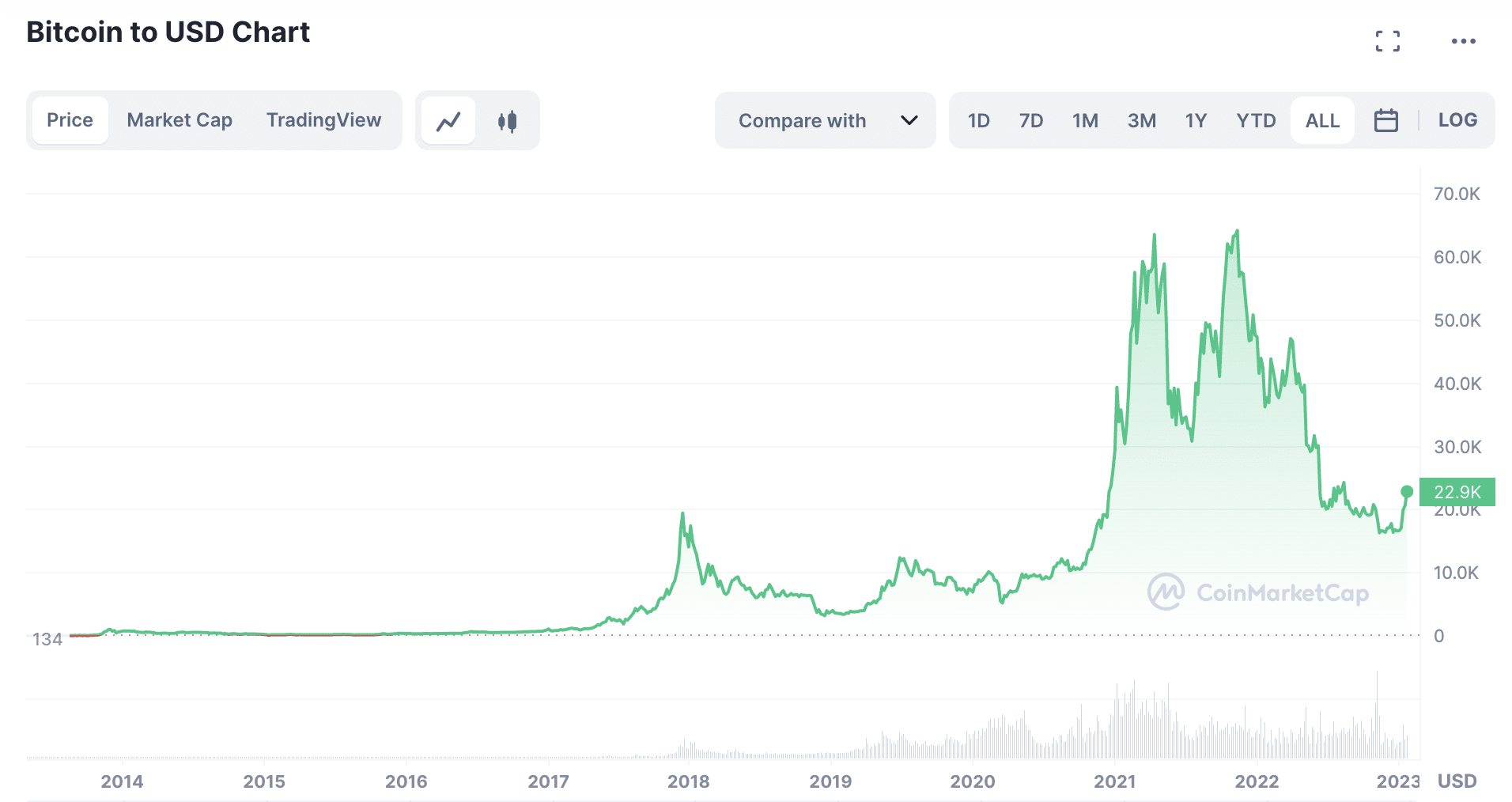Click the CoinMarketCap watermark logo

coord(1258,592)
